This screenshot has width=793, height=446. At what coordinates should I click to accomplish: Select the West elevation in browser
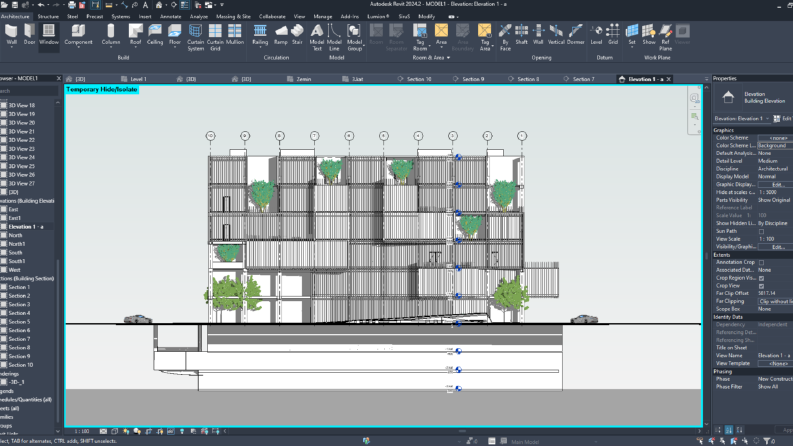14,270
